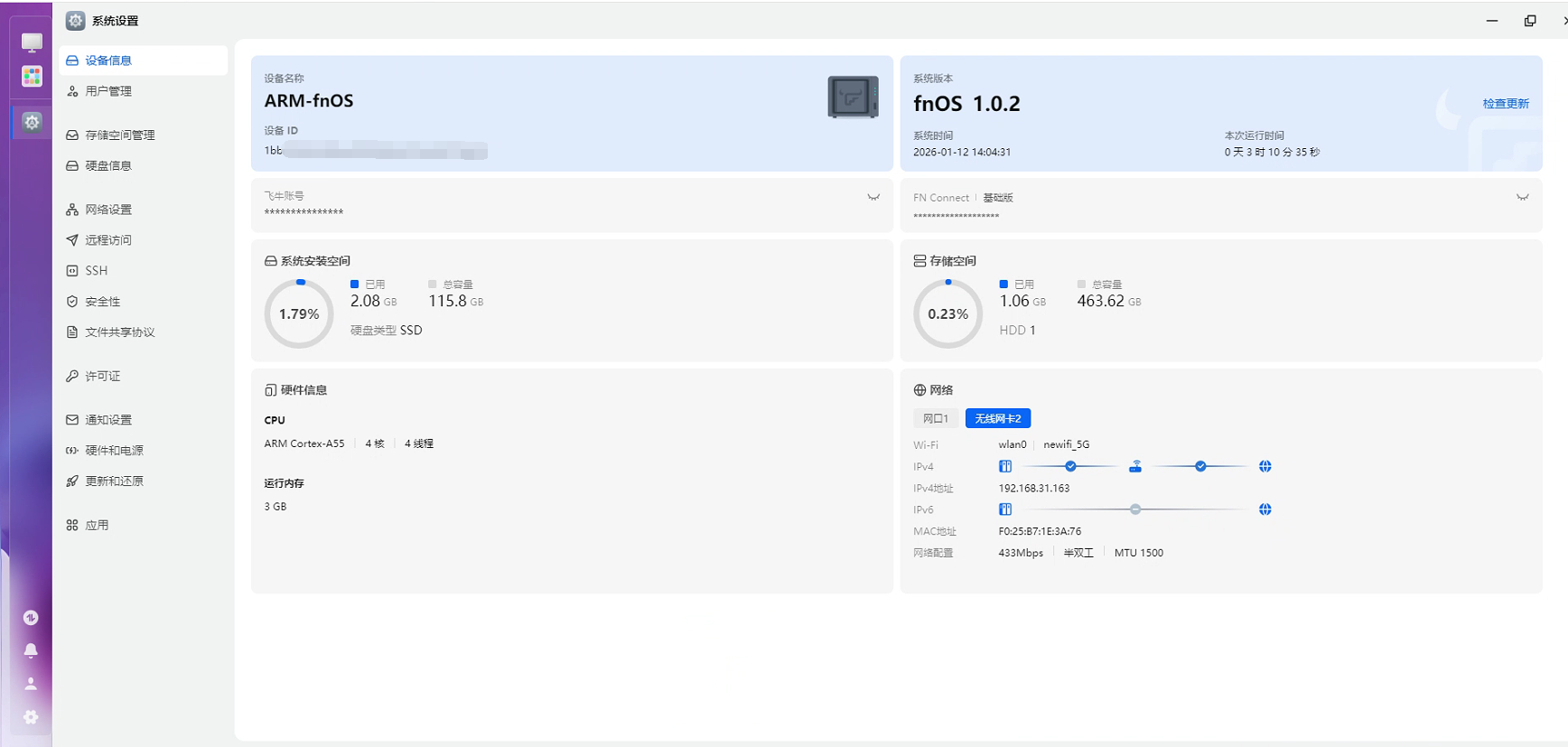The image size is (1568, 747).
Task: Click the Wi-Fi name newifi_5G
Action: pyautogui.click(x=1067, y=445)
